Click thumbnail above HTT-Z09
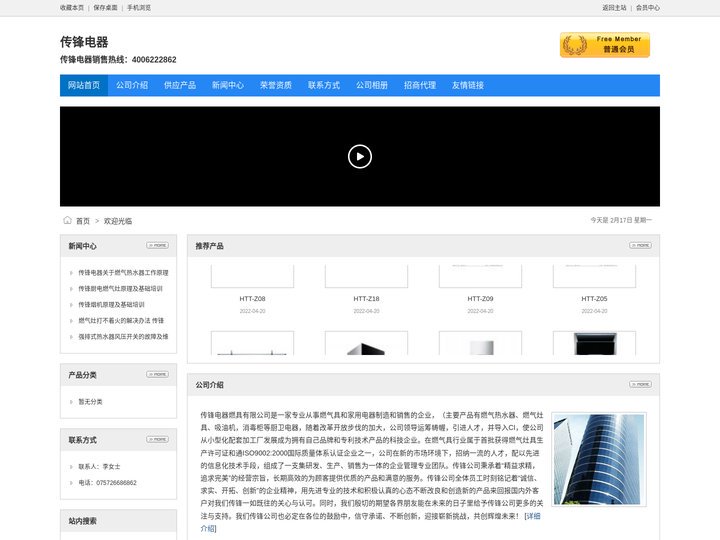 click(x=480, y=276)
